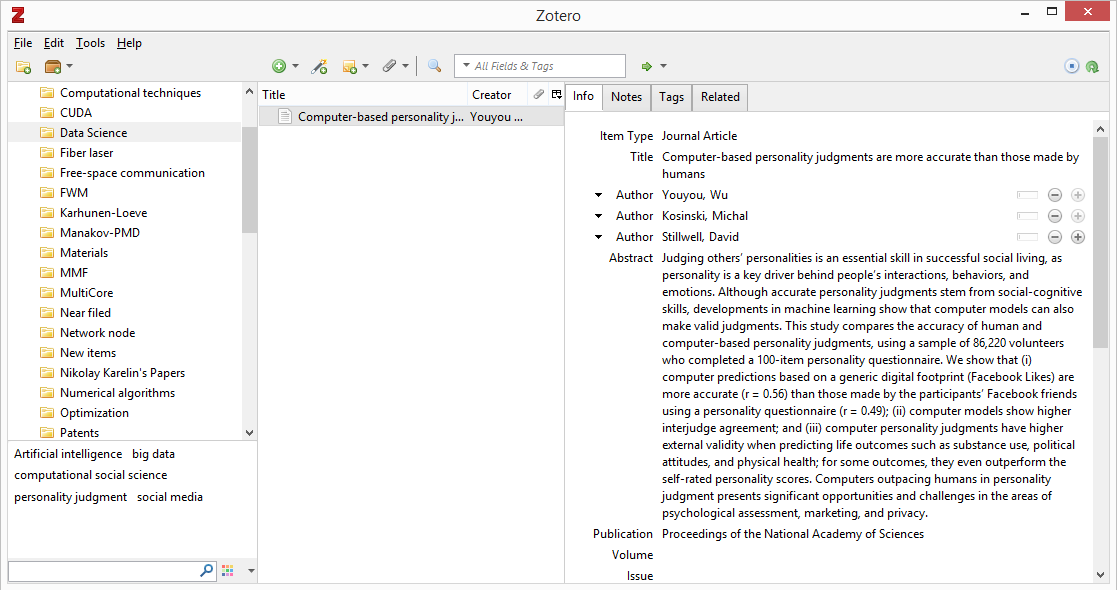The height and width of the screenshot is (590, 1117).
Task: Filter by computational social science tag
Action: click(x=90, y=475)
